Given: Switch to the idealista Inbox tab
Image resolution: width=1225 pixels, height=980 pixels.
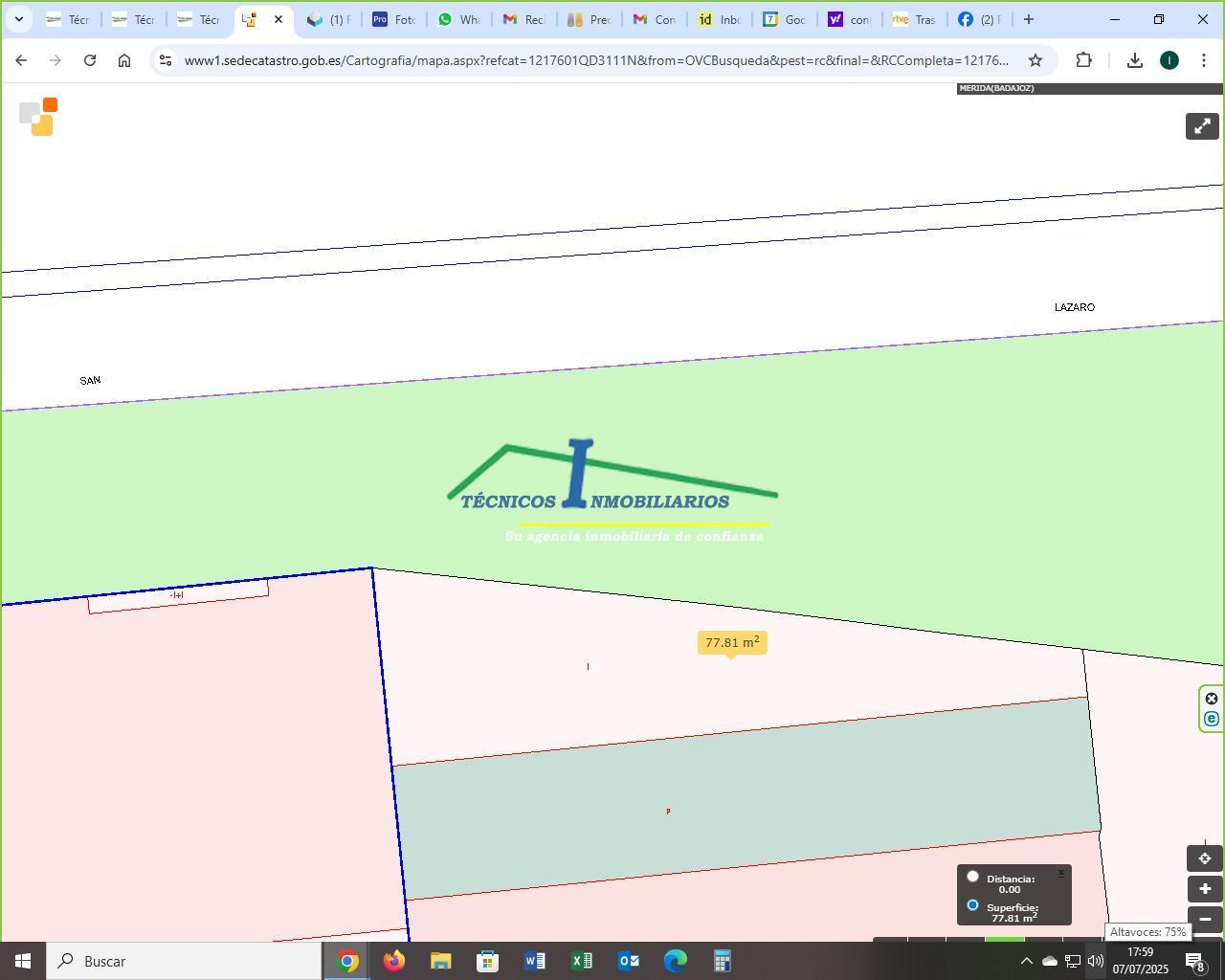Looking at the screenshot, I should (x=719, y=19).
